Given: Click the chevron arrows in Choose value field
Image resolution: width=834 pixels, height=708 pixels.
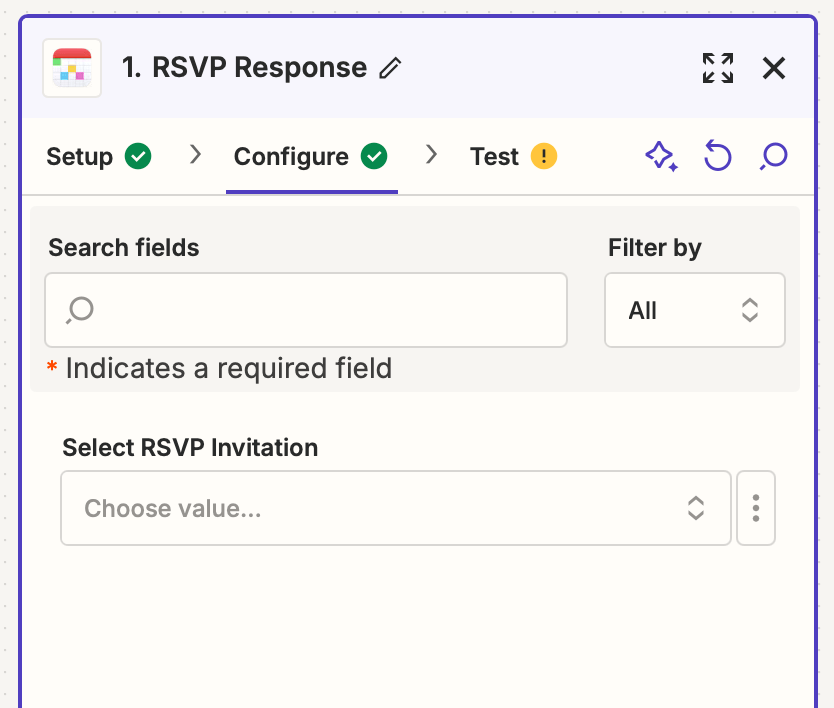Looking at the screenshot, I should [696, 508].
